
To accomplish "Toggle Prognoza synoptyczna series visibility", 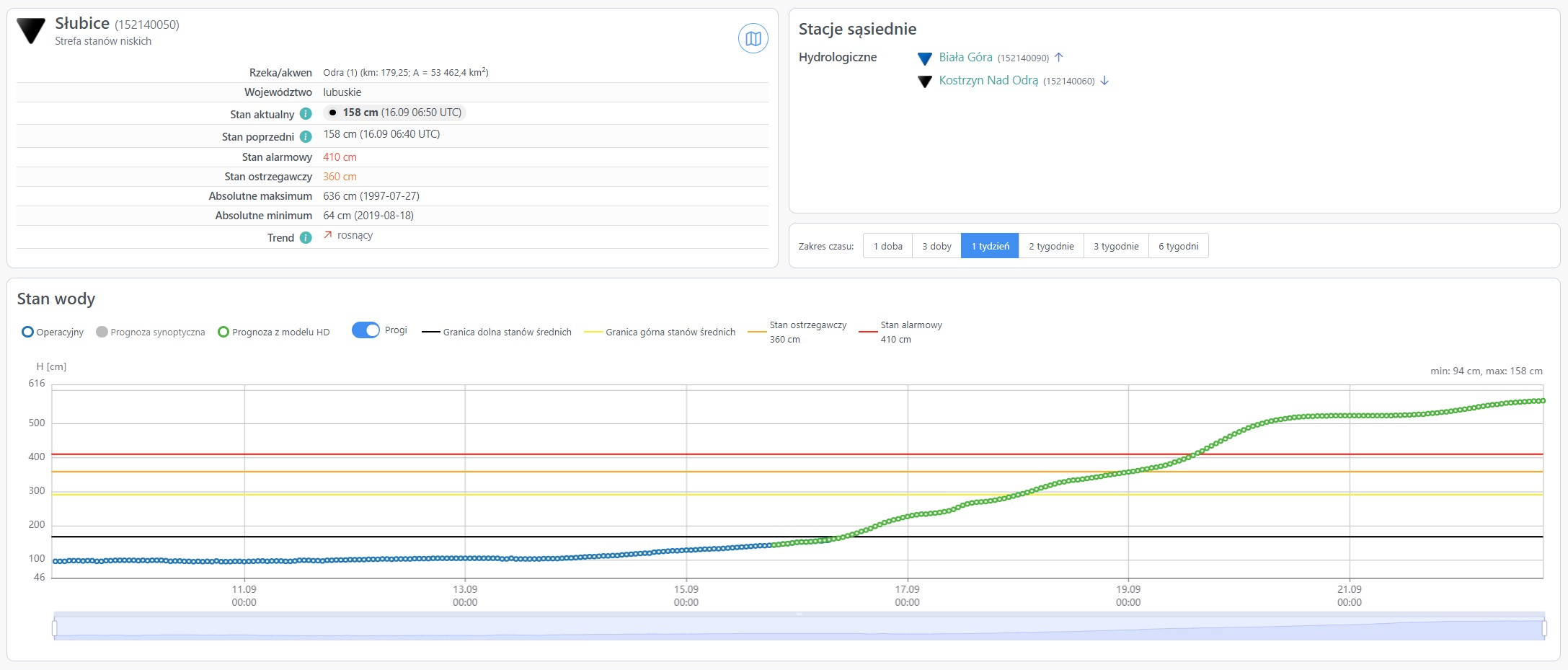I will 150,332.
